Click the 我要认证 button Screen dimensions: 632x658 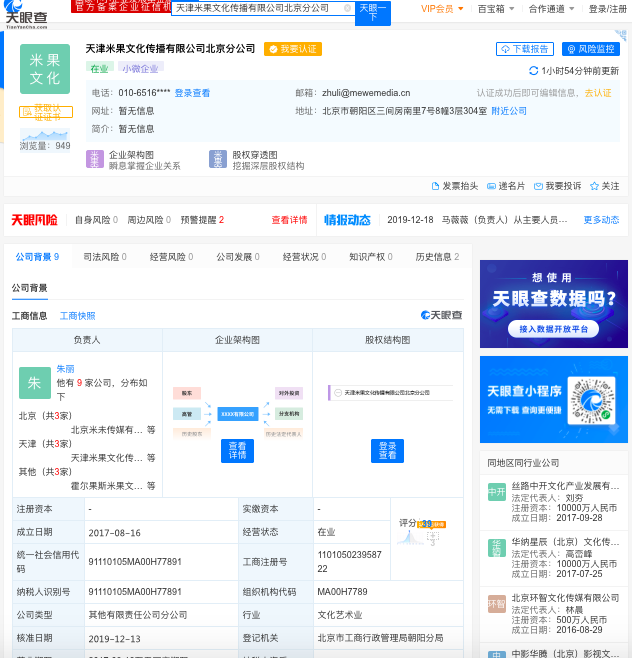coord(293,49)
